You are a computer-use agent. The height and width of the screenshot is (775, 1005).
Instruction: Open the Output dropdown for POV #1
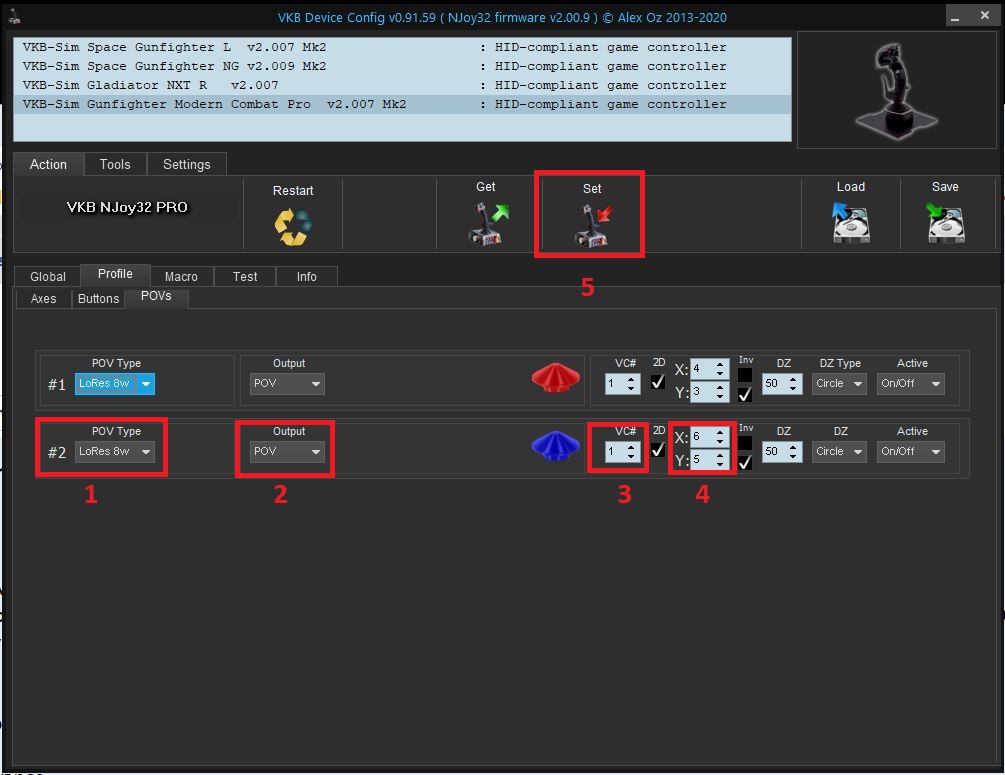[x=288, y=384]
